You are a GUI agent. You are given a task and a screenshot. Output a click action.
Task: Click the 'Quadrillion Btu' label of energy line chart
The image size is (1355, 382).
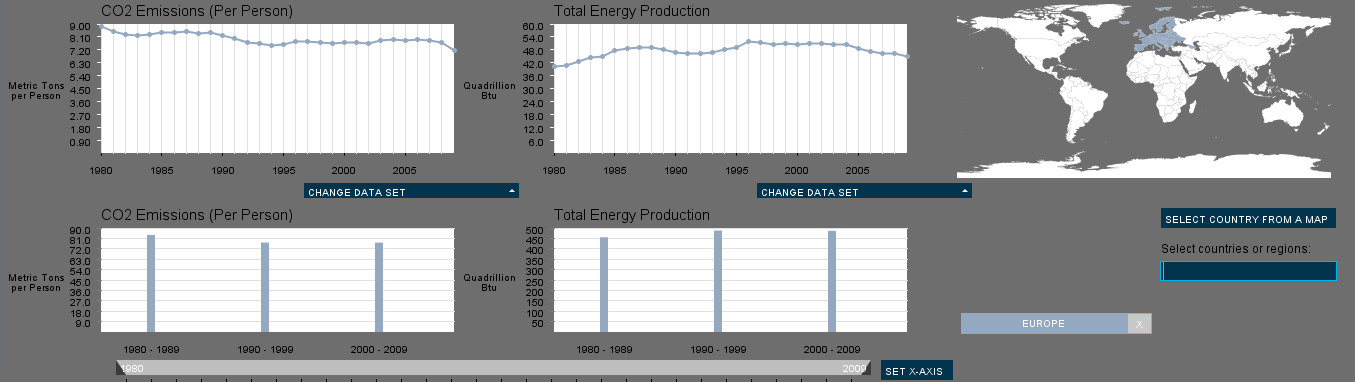click(490, 91)
